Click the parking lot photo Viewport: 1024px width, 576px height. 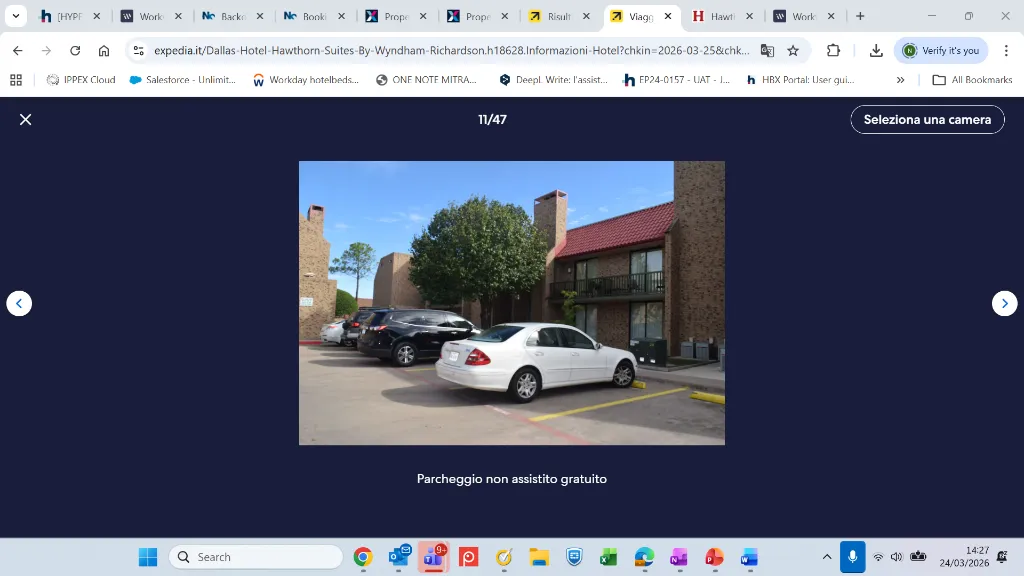point(511,303)
